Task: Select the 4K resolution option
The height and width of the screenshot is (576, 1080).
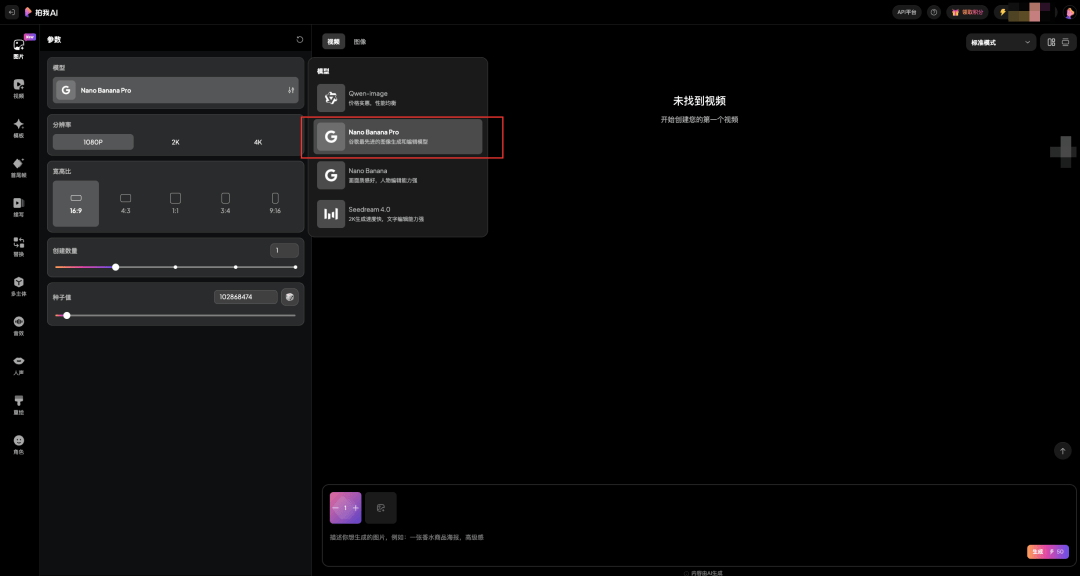Action: point(257,142)
